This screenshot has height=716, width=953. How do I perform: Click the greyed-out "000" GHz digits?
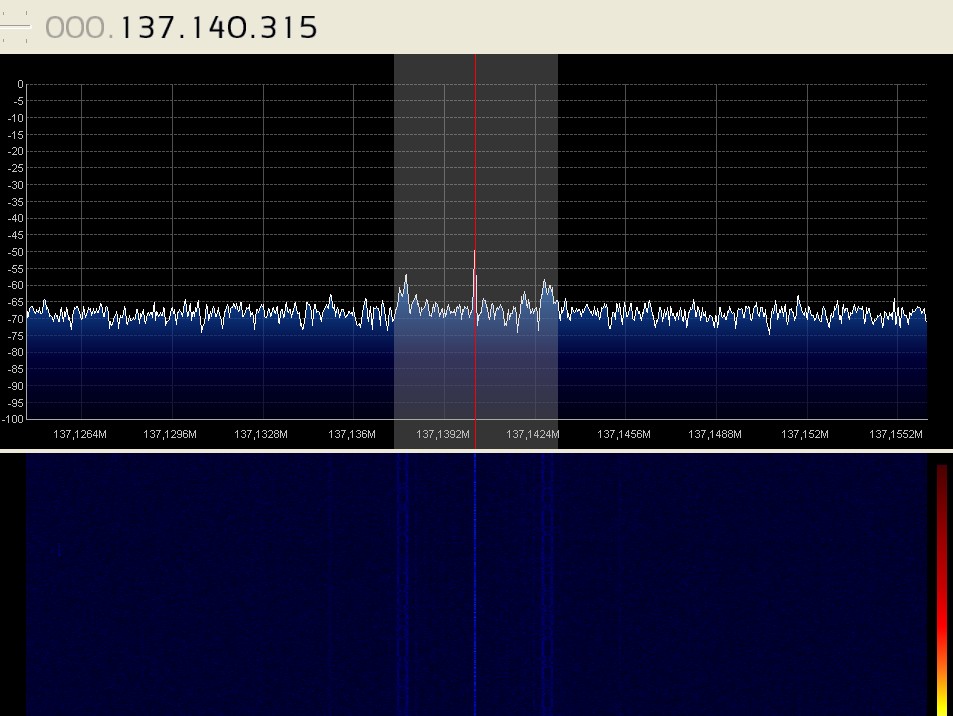(x=76, y=28)
